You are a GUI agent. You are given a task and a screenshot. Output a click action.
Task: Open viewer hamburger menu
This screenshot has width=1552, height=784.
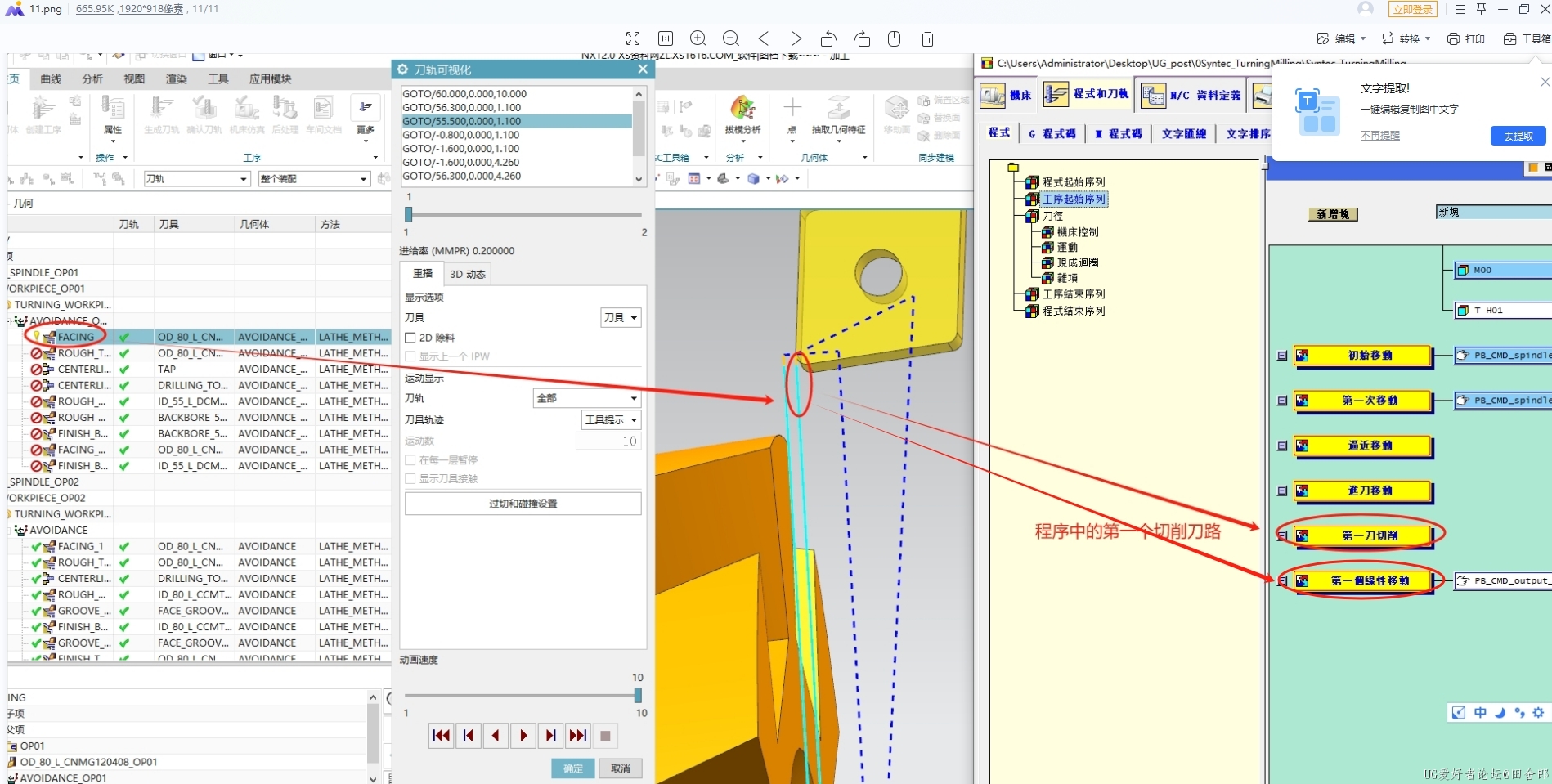[1460, 9]
